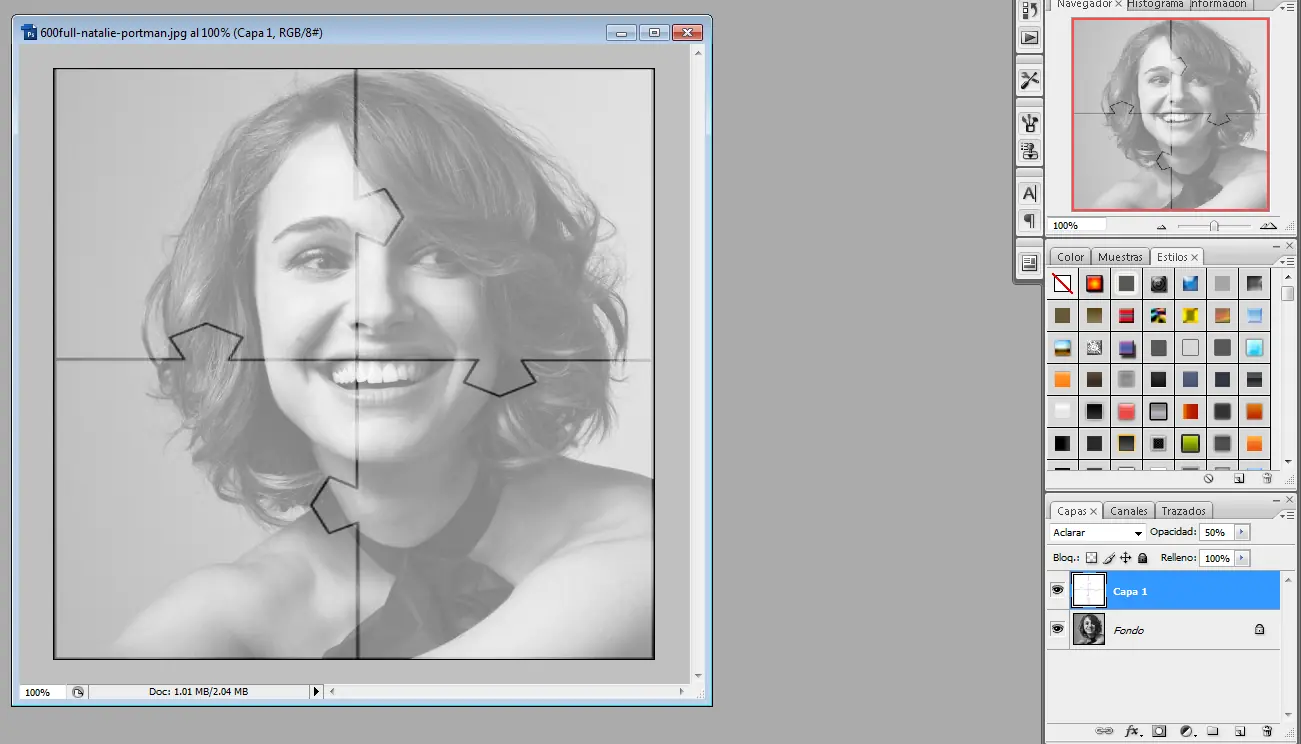Open the Actions panel play icon
1301x744 pixels.
click(1029, 38)
